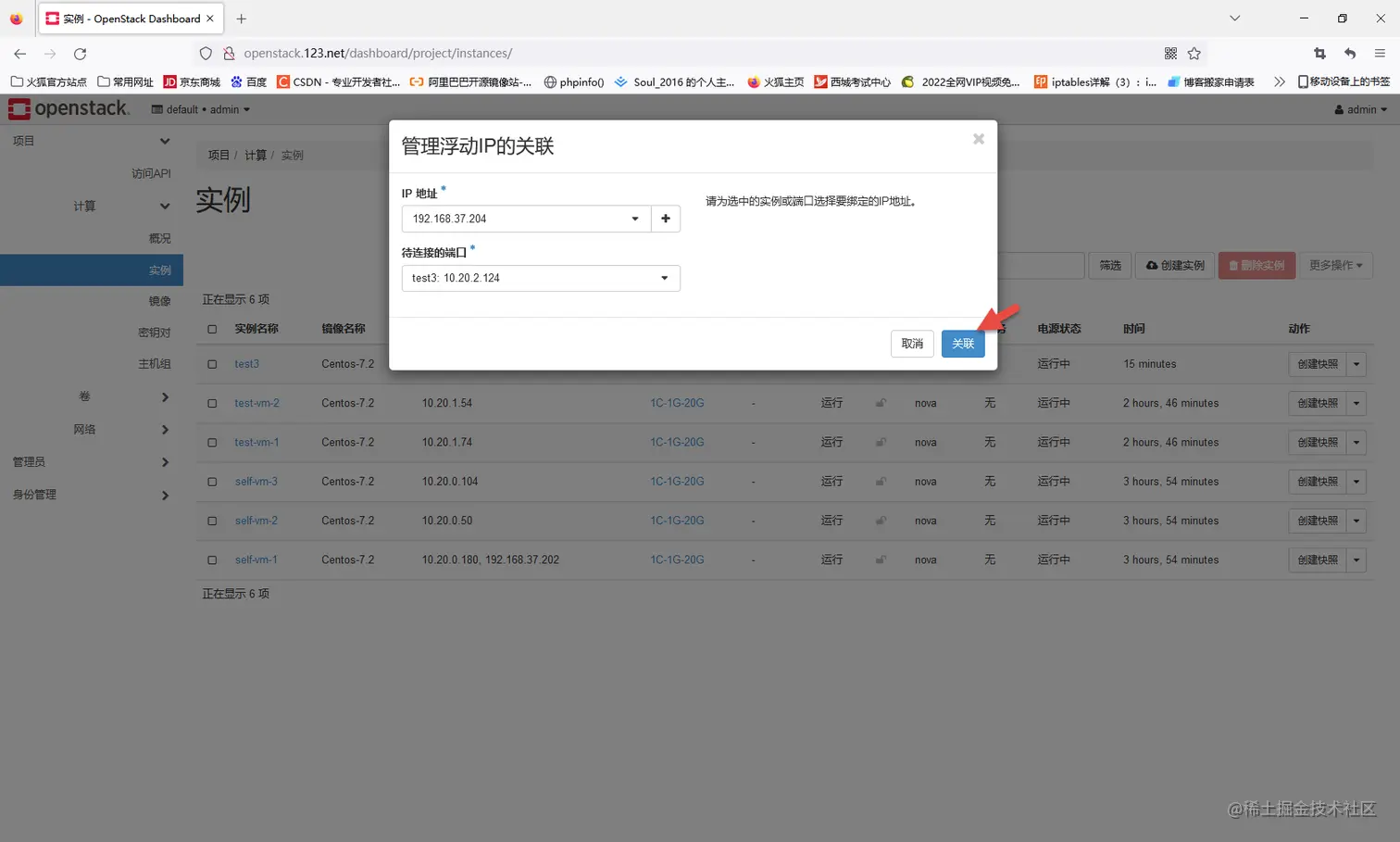
Task: Check the test-vm-2 instance checkbox
Action: coord(212,403)
